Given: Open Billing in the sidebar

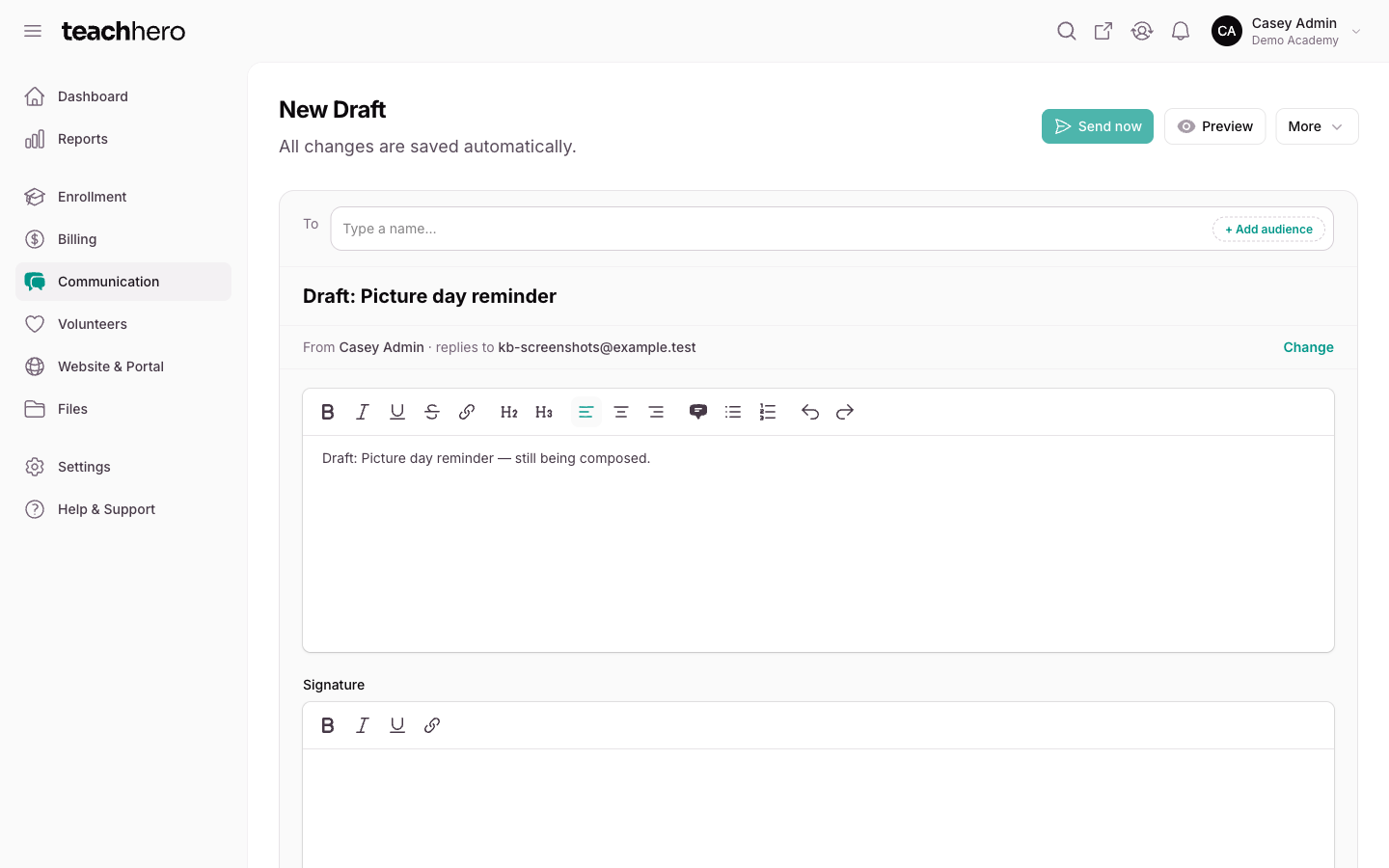Looking at the screenshot, I should click(123, 239).
